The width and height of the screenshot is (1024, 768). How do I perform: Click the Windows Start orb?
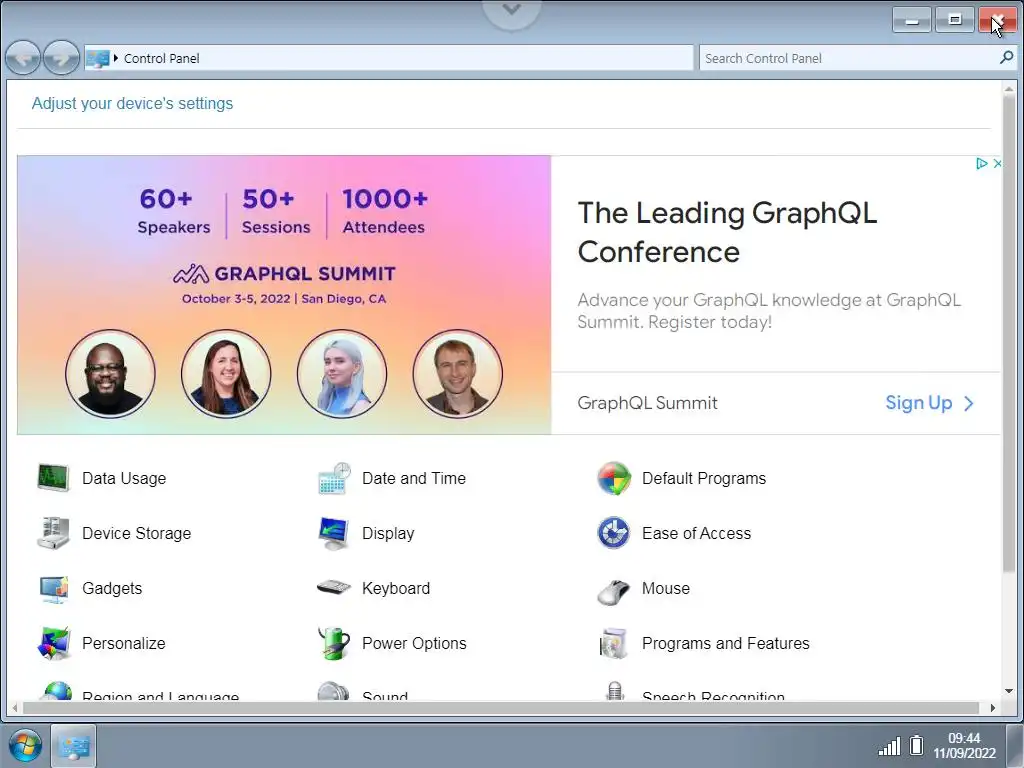pyautogui.click(x=25, y=744)
